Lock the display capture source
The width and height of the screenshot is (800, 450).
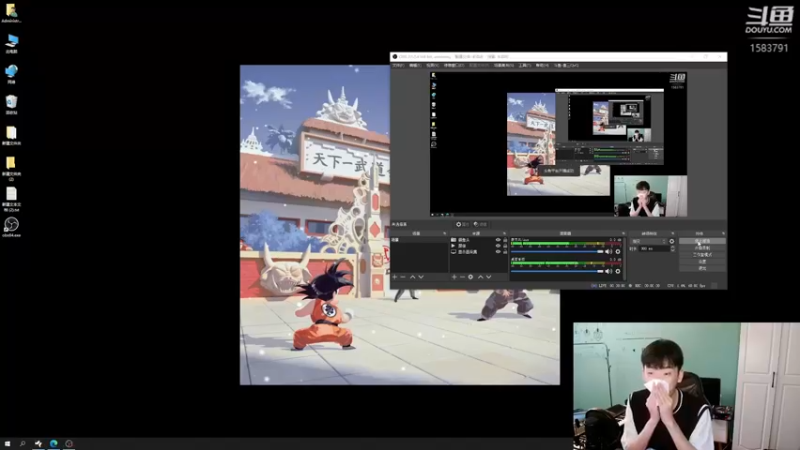(505, 252)
